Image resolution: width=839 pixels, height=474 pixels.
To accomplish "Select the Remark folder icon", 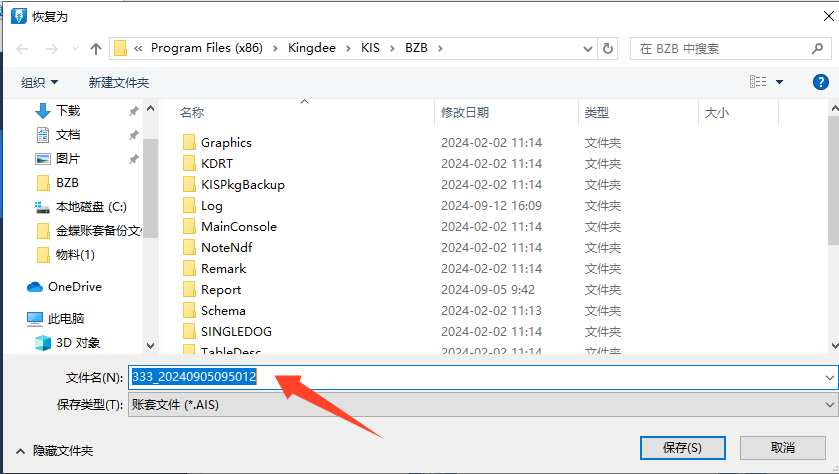I will click(x=189, y=269).
